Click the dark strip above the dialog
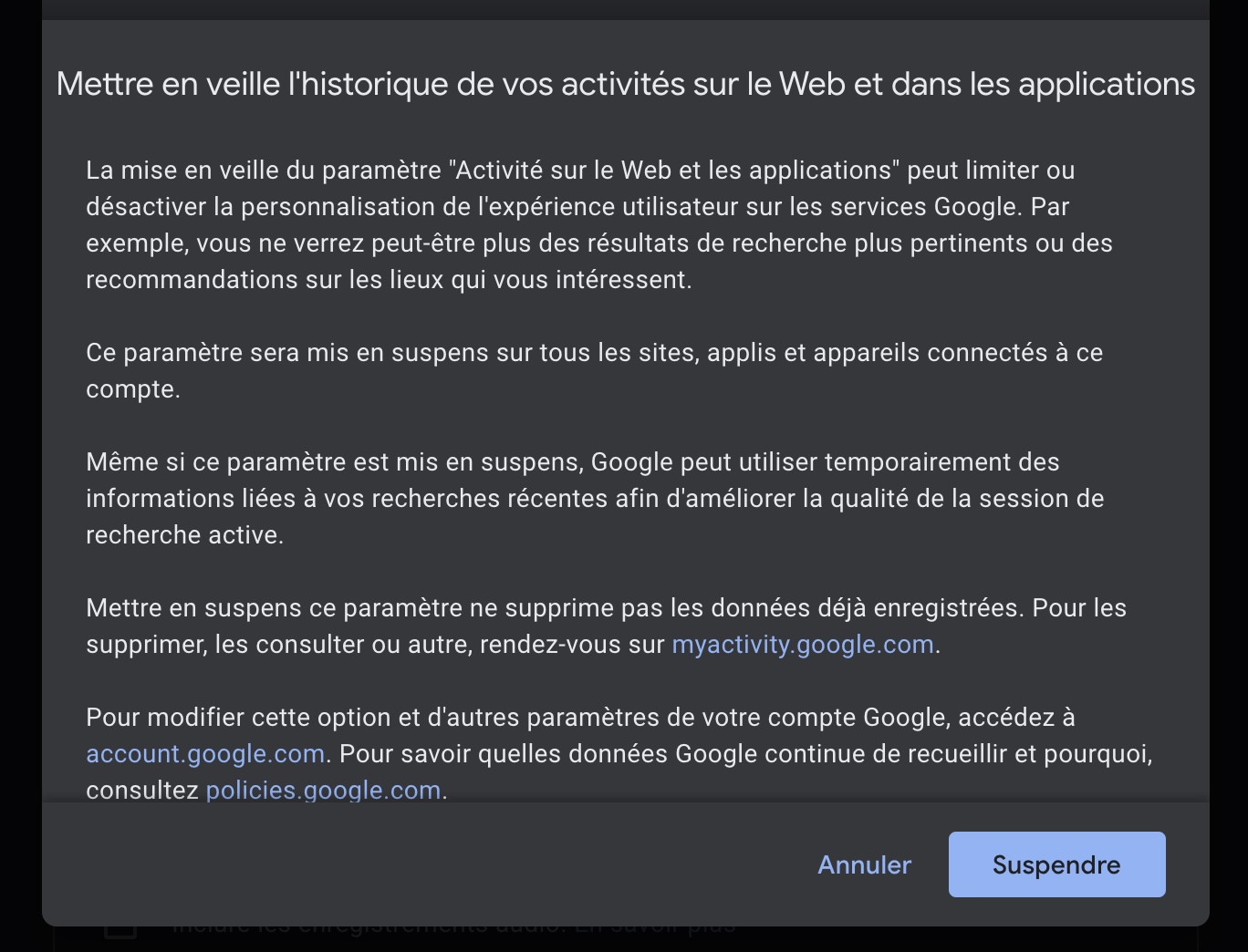1248x952 pixels. coord(624,8)
